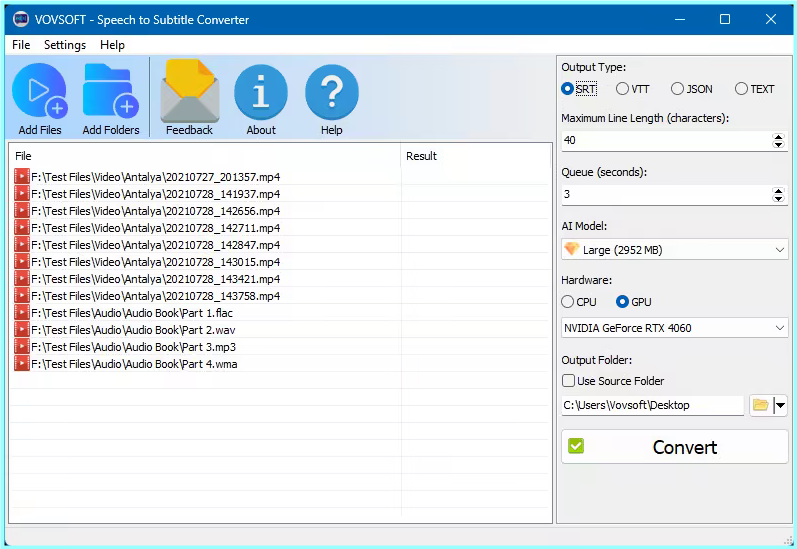Screen dimensions: 797x549
Task: Click the Convert button
Action: point(675,447)
